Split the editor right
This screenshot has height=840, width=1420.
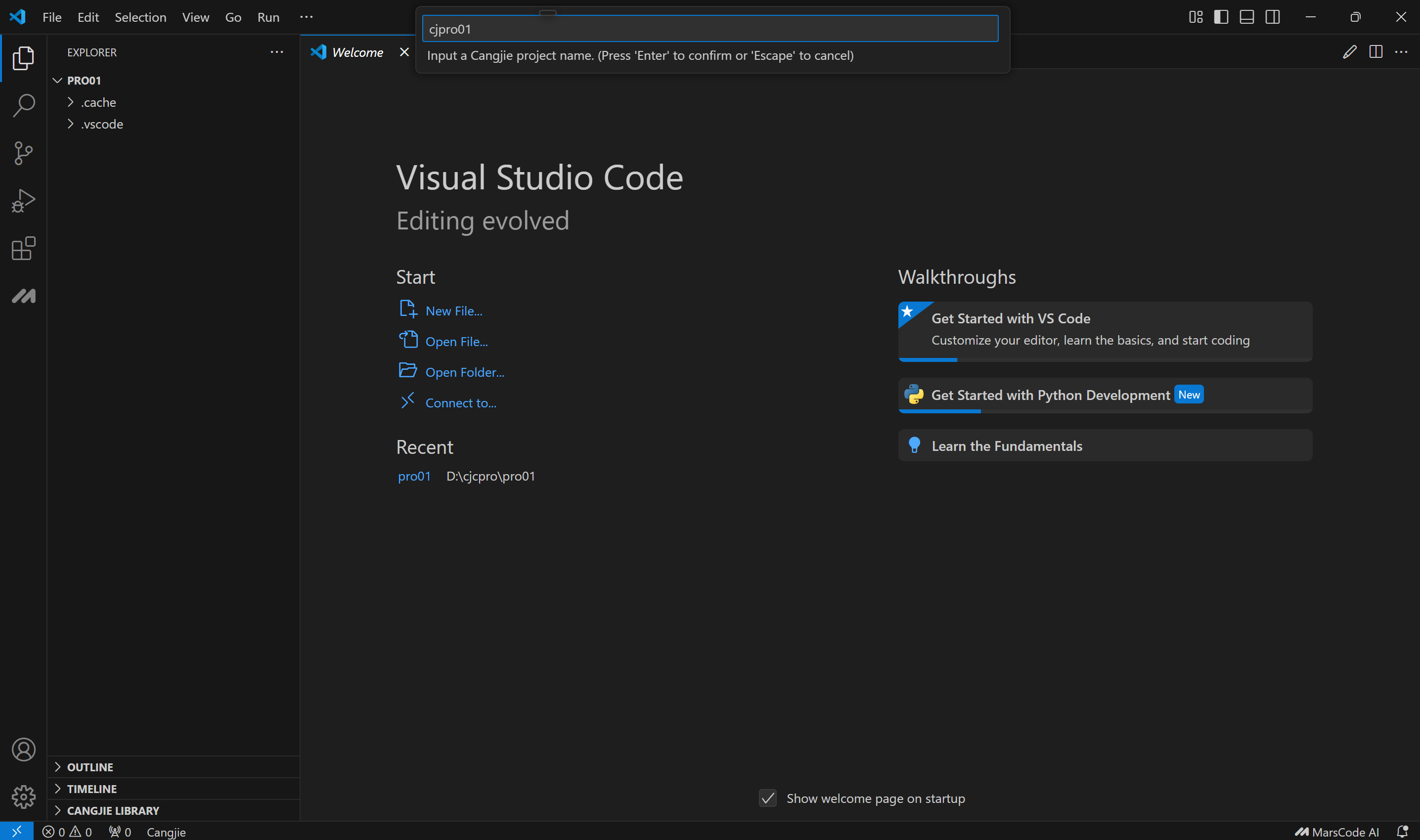[1376, 52]
